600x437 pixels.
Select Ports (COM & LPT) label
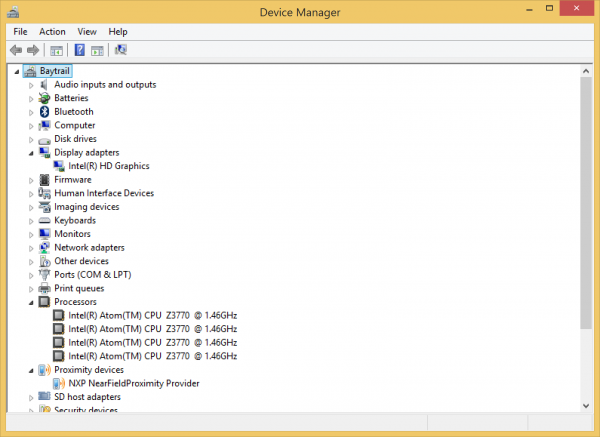point(93,275)
